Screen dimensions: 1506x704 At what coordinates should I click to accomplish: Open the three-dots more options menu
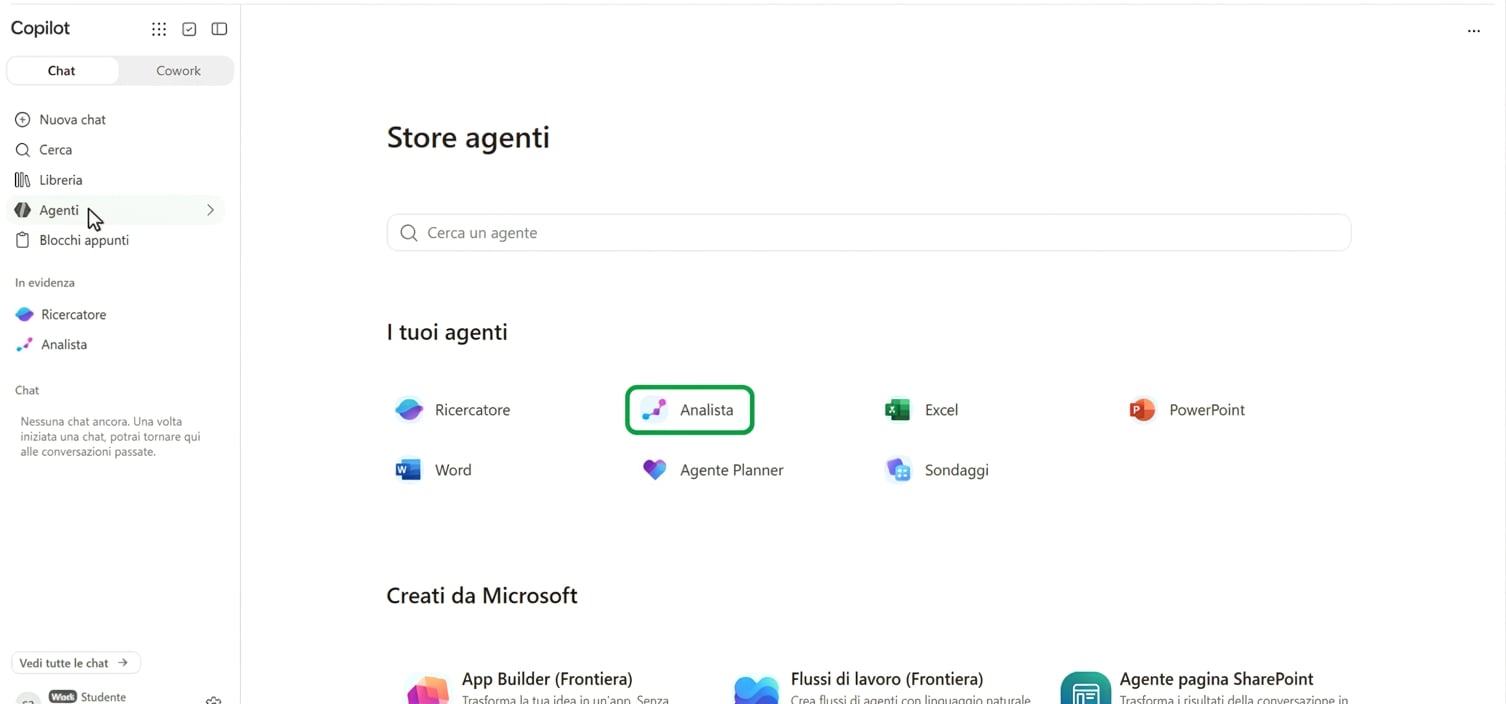tap(1473, 31)
